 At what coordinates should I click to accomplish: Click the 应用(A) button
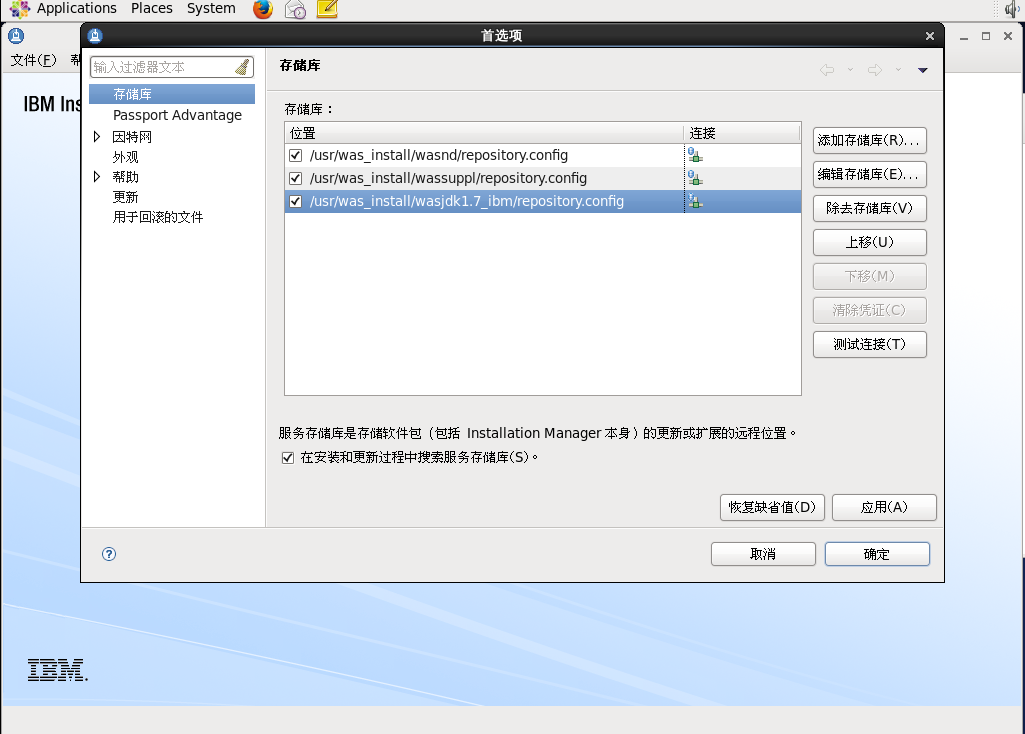(884, 507)
